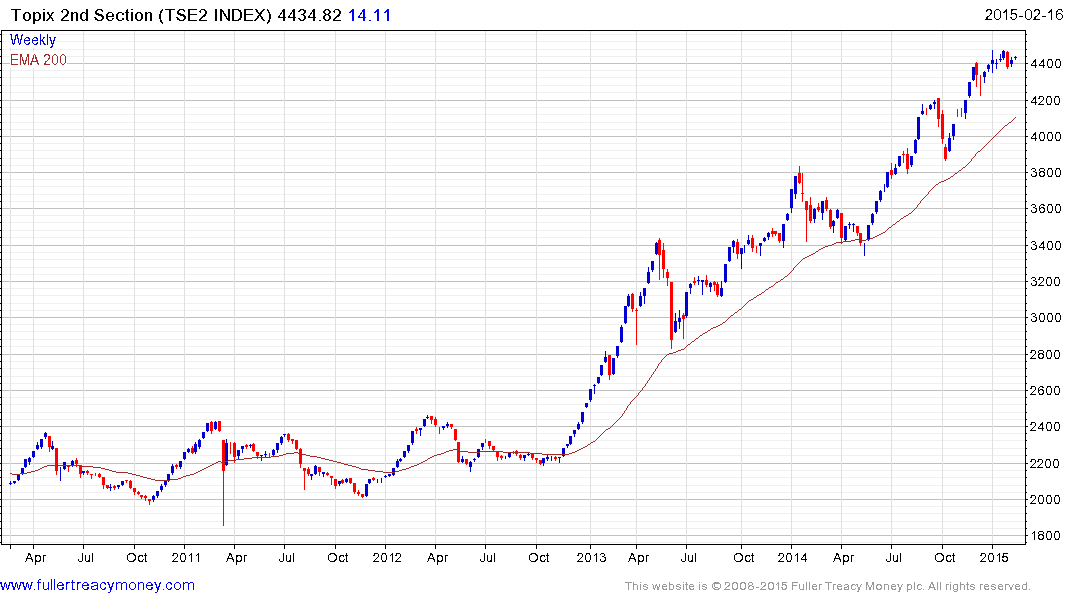Screen dimensions: 1075x600
Task: Click the 2400 price axis label
Action: (1046, 427)
